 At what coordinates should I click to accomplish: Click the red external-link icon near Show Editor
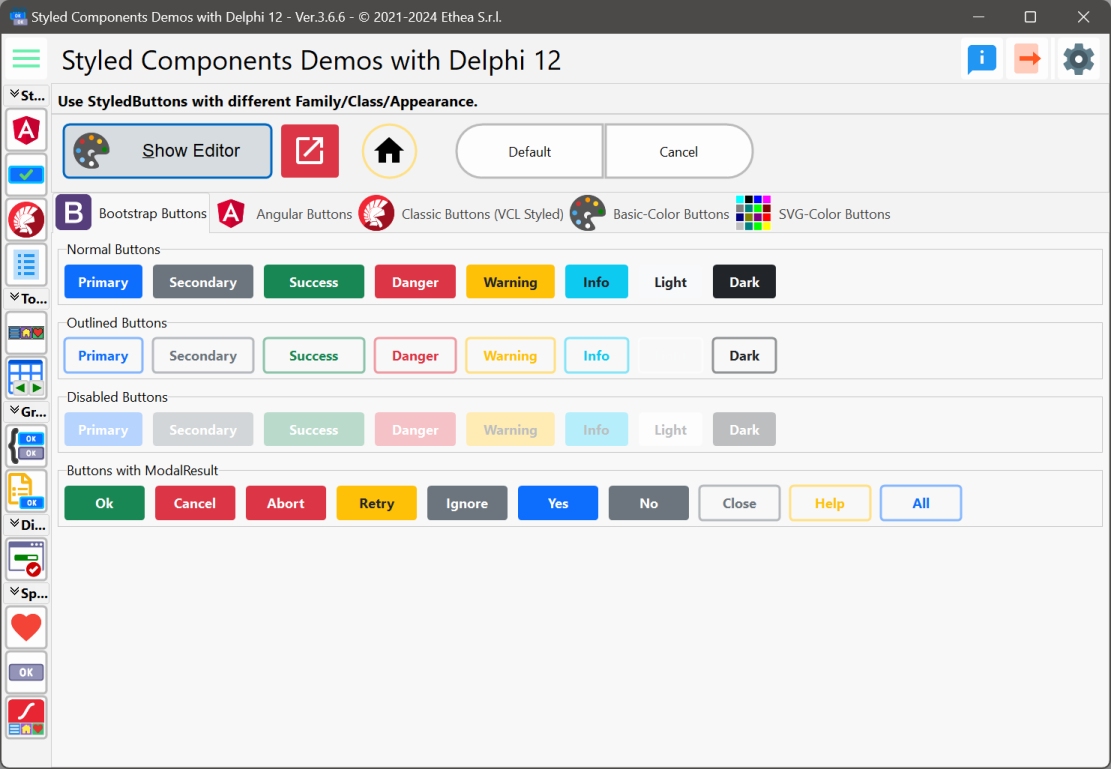[x=310, y=151]
